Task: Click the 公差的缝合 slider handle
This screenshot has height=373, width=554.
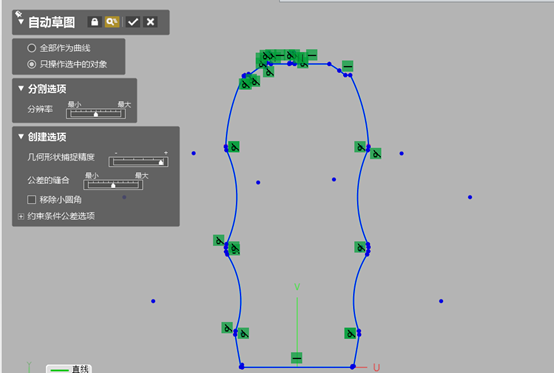Action: click(113, 185)
